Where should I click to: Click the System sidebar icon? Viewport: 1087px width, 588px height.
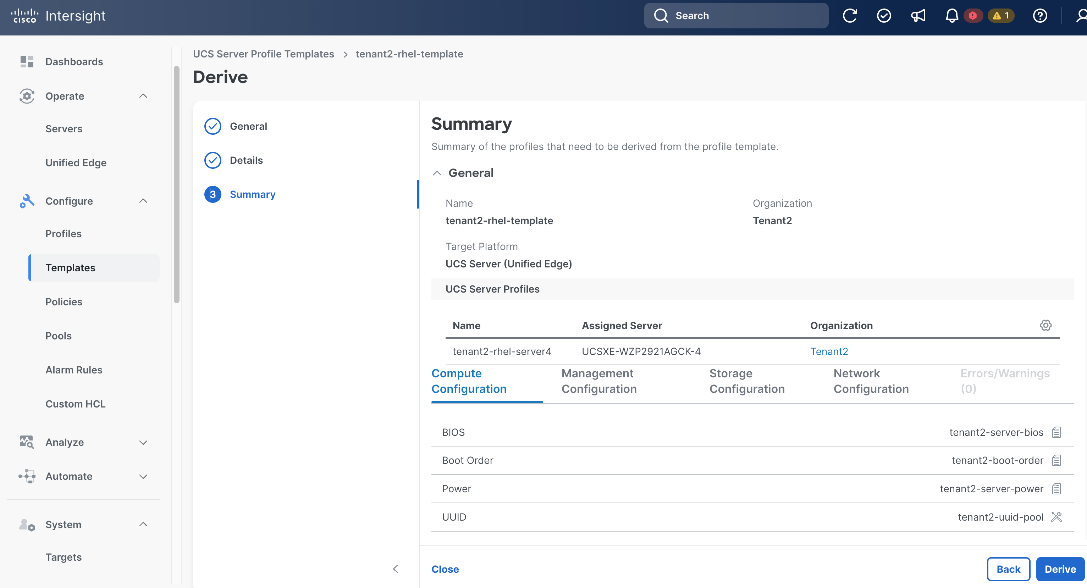pos(27,525)
